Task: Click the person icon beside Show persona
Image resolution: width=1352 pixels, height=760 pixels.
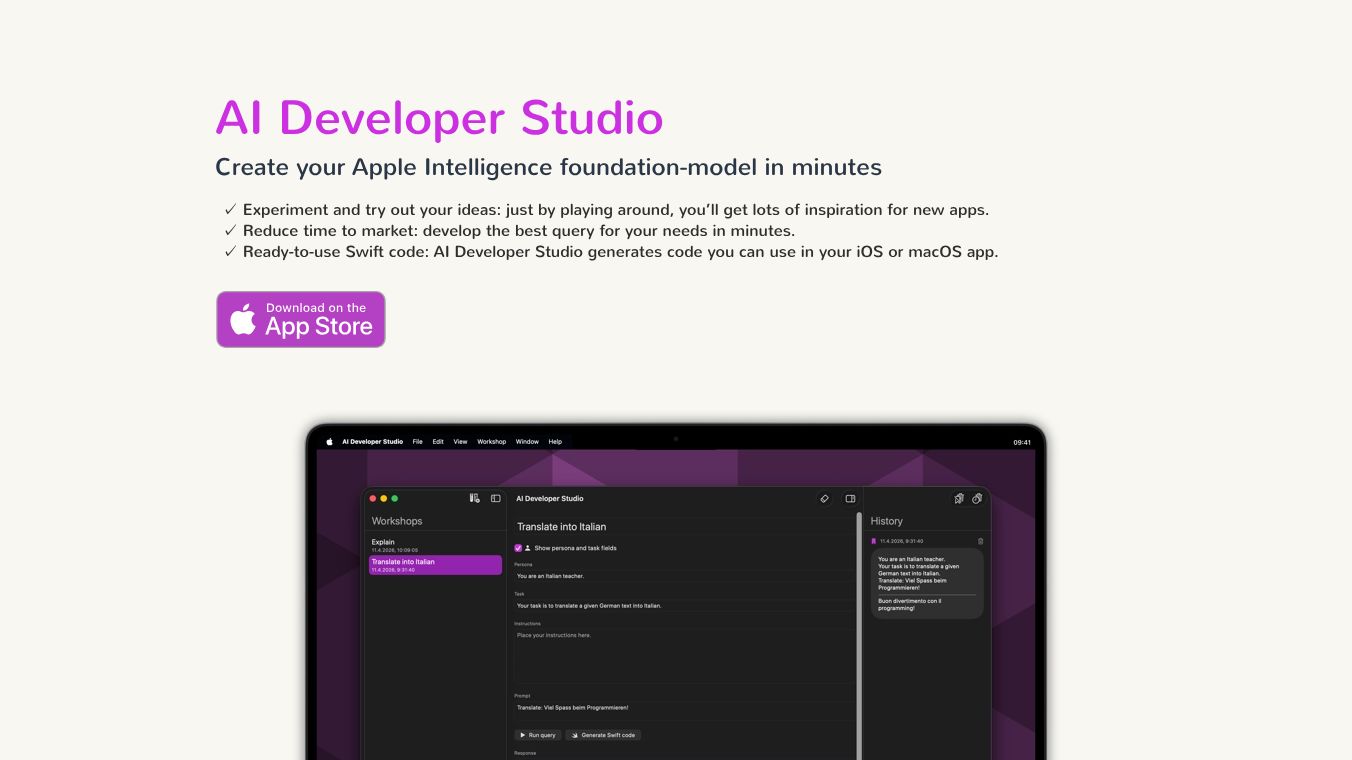Action: [x=528, y=548]
